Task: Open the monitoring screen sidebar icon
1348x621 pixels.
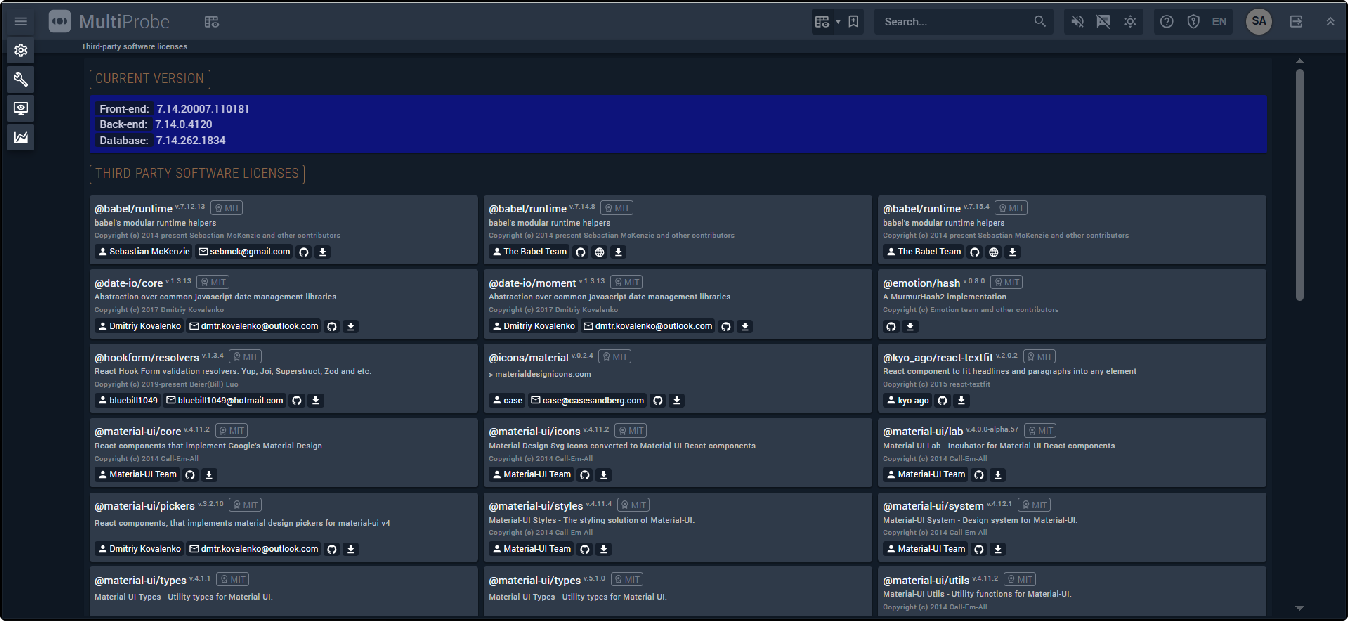Action: coord(20,108)
